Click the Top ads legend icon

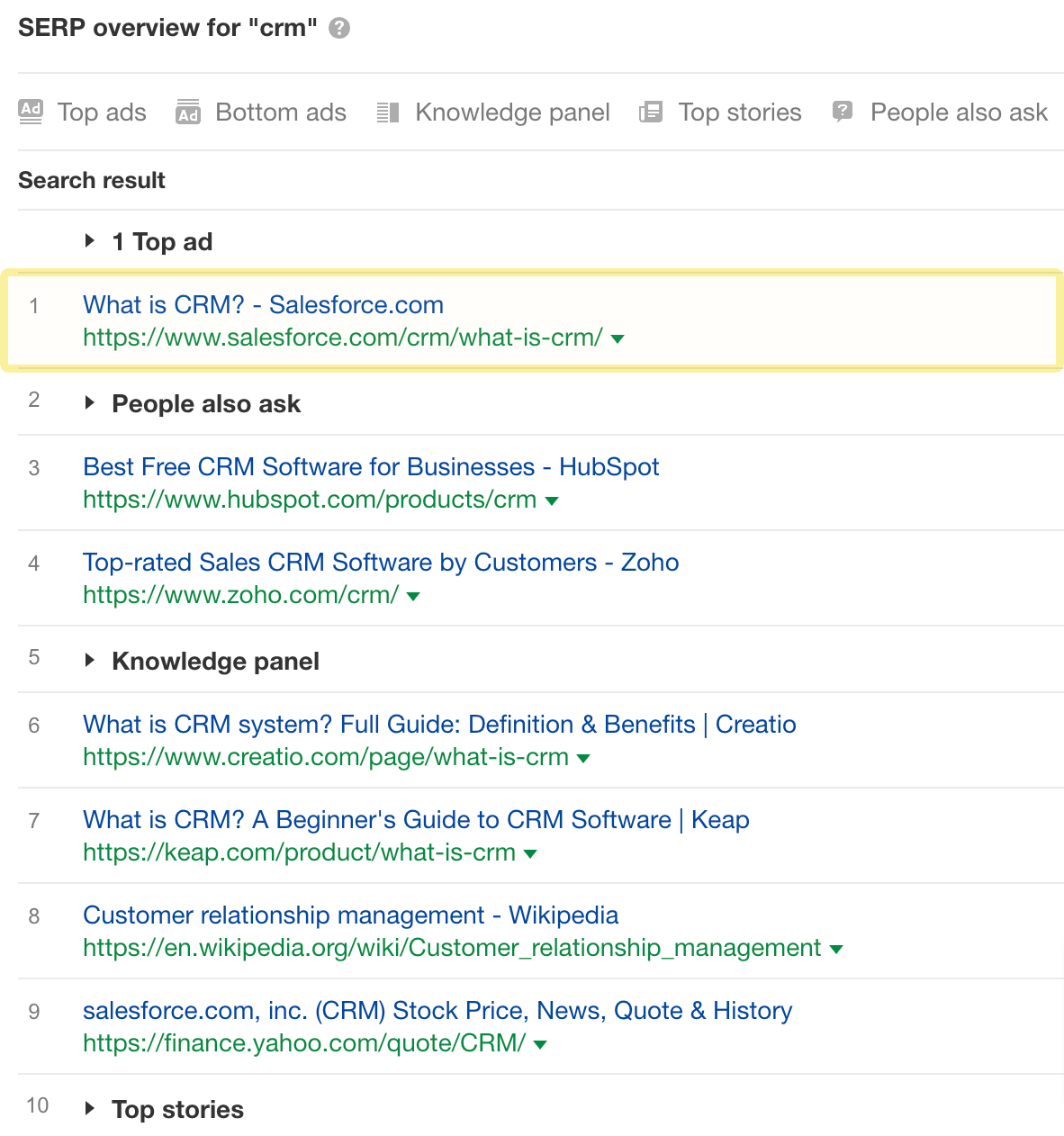coord(30,112)
